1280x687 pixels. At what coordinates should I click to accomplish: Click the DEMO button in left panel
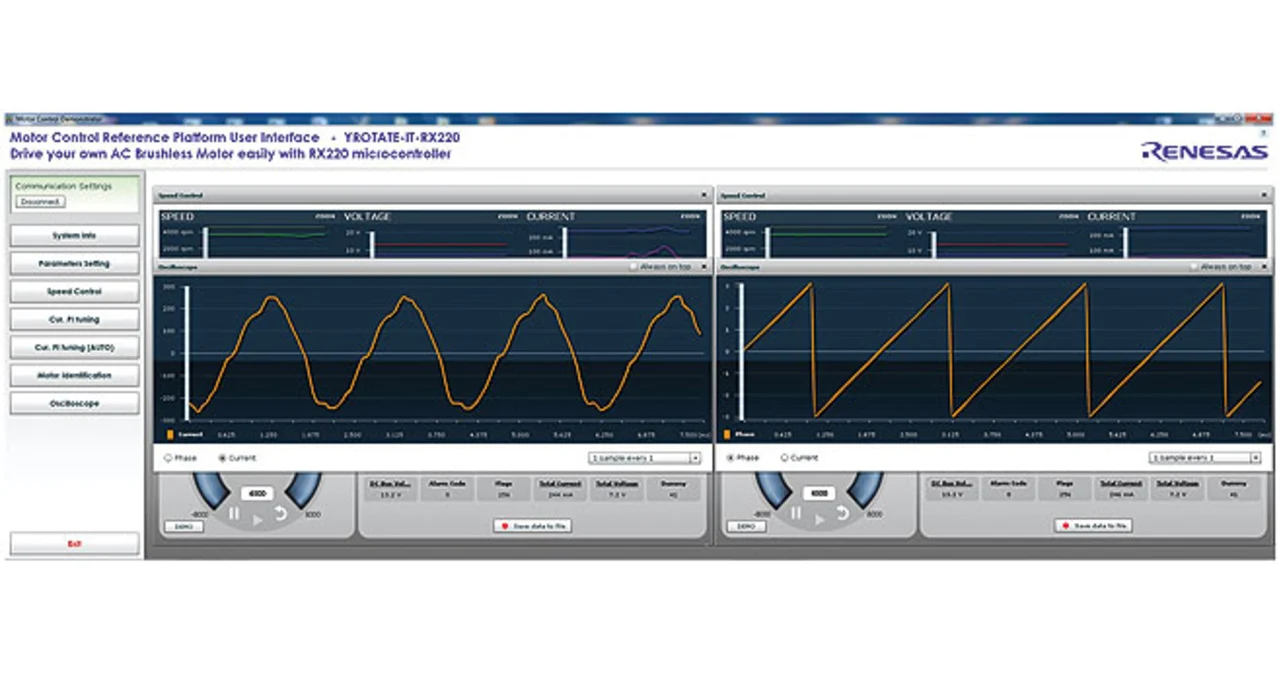click(183, 526)
